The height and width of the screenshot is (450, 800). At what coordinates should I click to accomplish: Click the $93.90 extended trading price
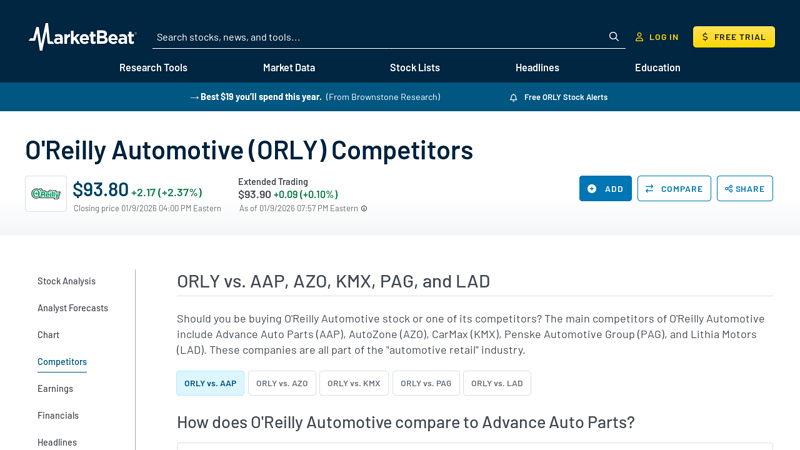point(255,194)
